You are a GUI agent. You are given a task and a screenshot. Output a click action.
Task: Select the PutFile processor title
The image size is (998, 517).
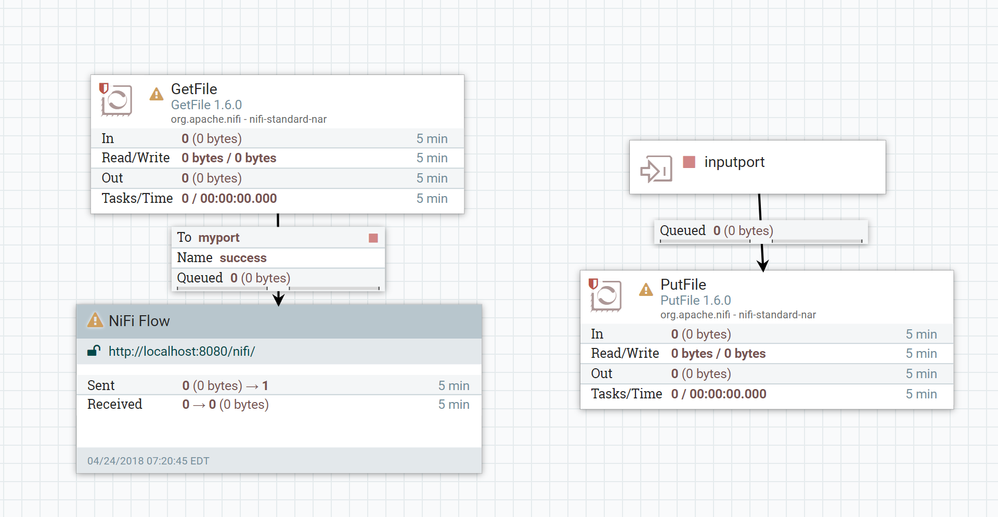[x=683, y=285]
